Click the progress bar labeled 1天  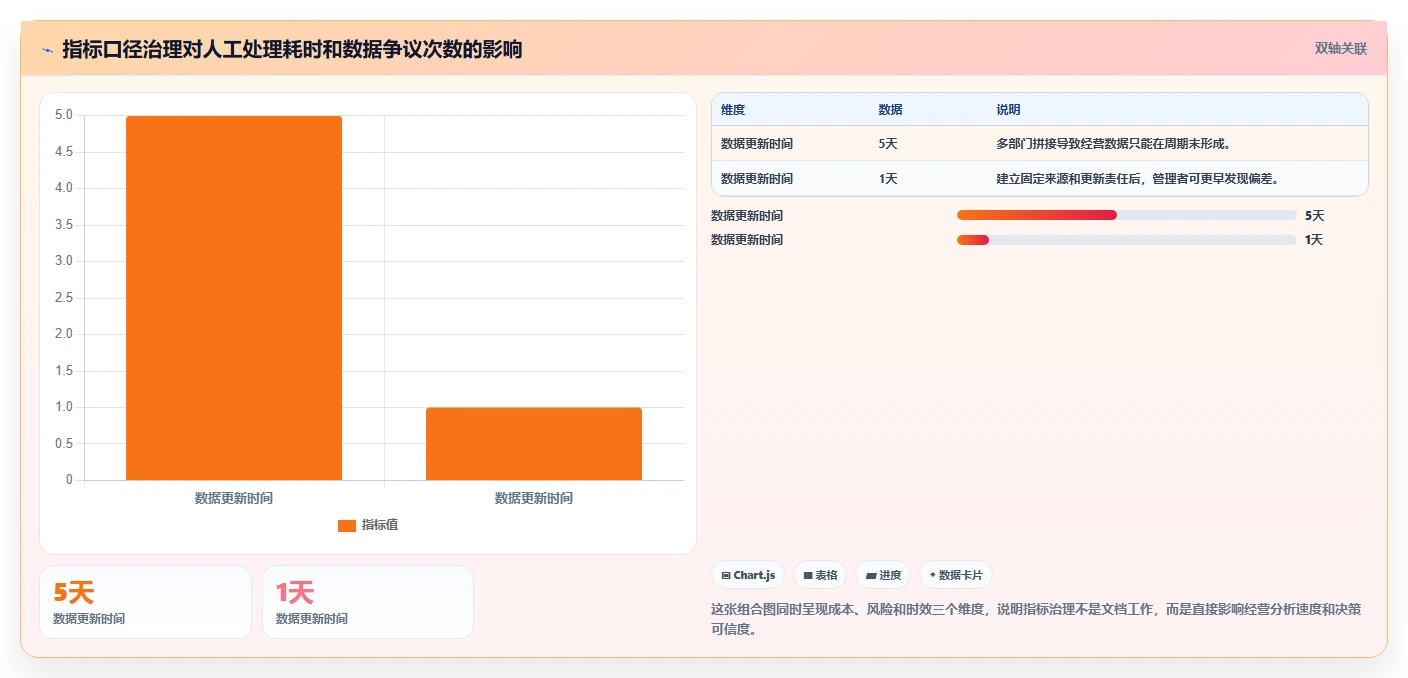(x=1126, y=240)
